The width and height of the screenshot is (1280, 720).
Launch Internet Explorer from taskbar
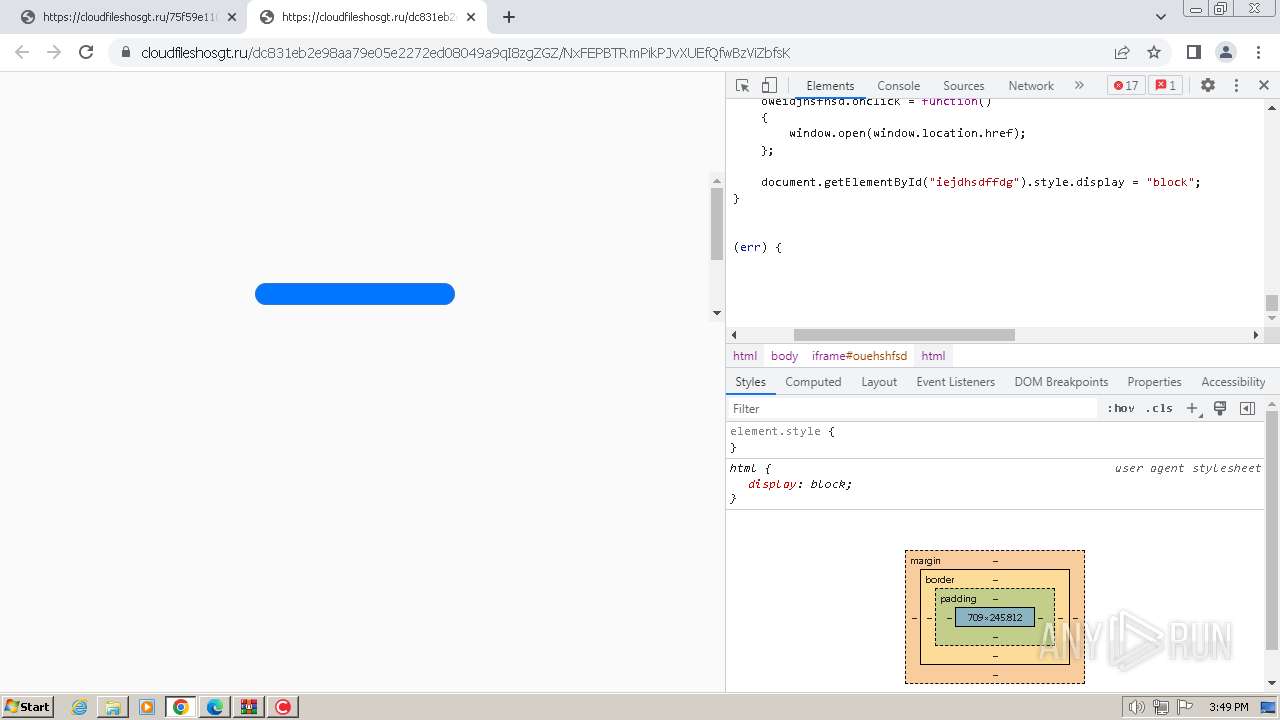point(80,707)
